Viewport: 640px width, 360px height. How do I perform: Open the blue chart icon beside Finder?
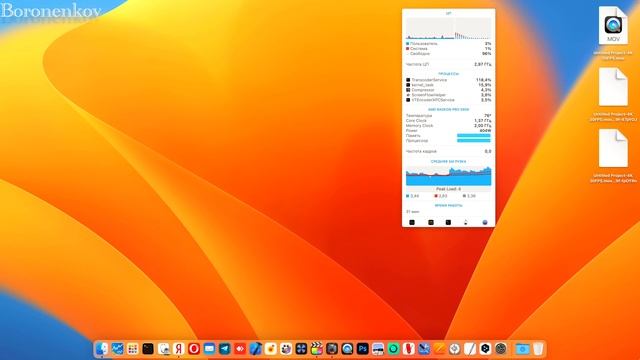click(x=117, y=349)
